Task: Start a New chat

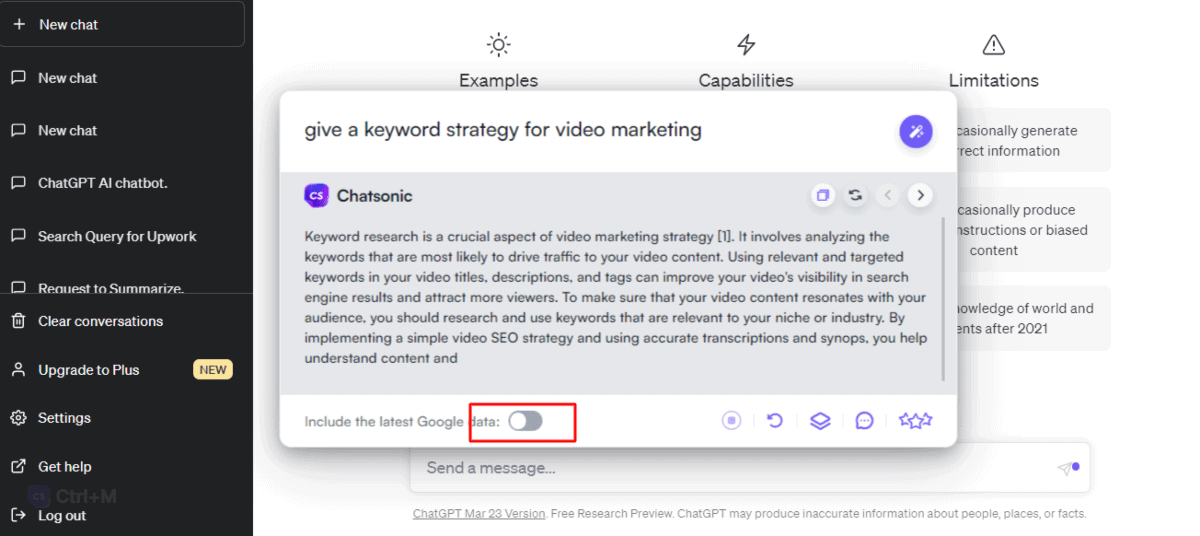Action: tap(122, 24)
